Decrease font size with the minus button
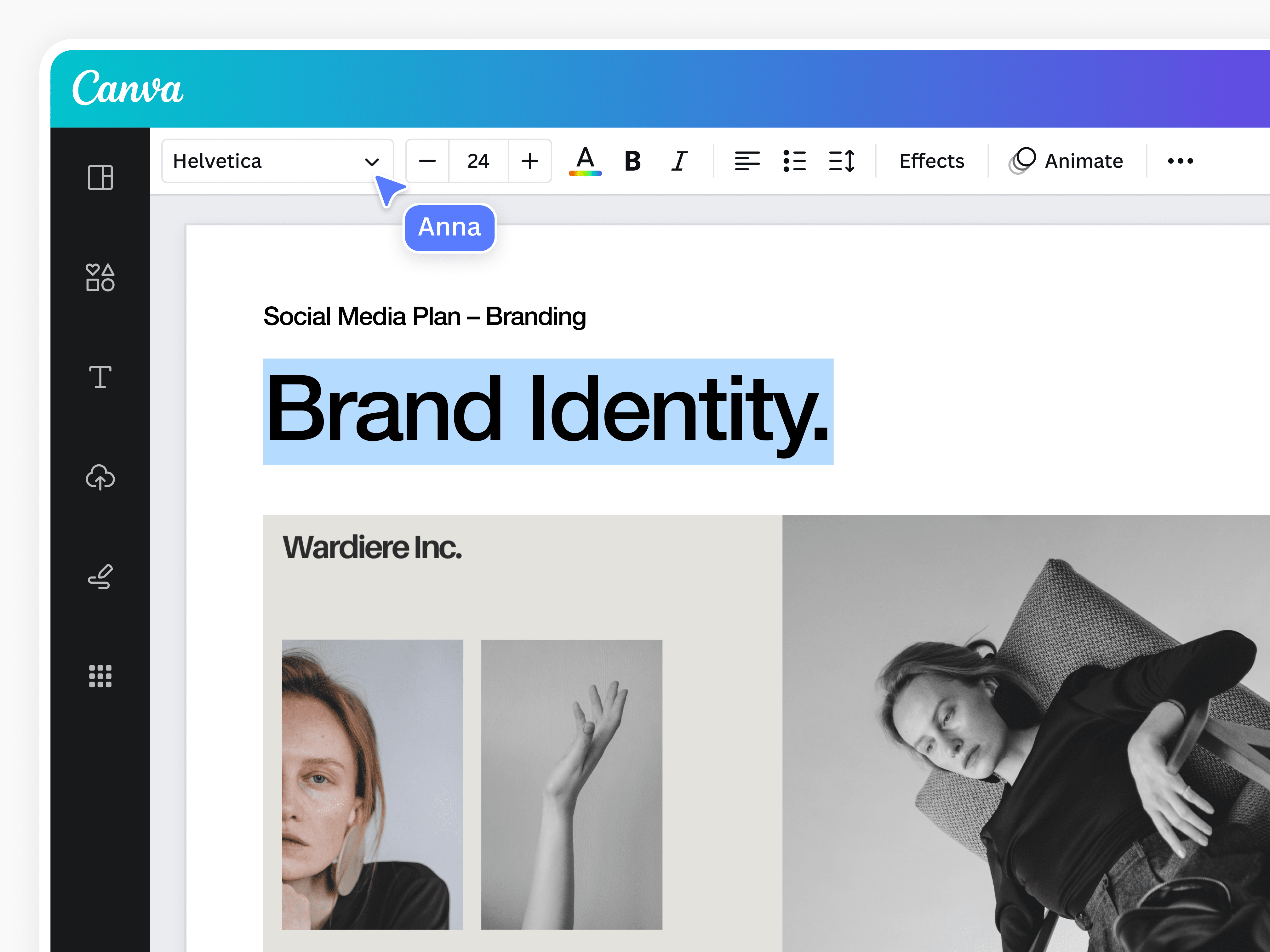Screen dimensions: 1270x952 pyautogui.click(x=427, y=161)
